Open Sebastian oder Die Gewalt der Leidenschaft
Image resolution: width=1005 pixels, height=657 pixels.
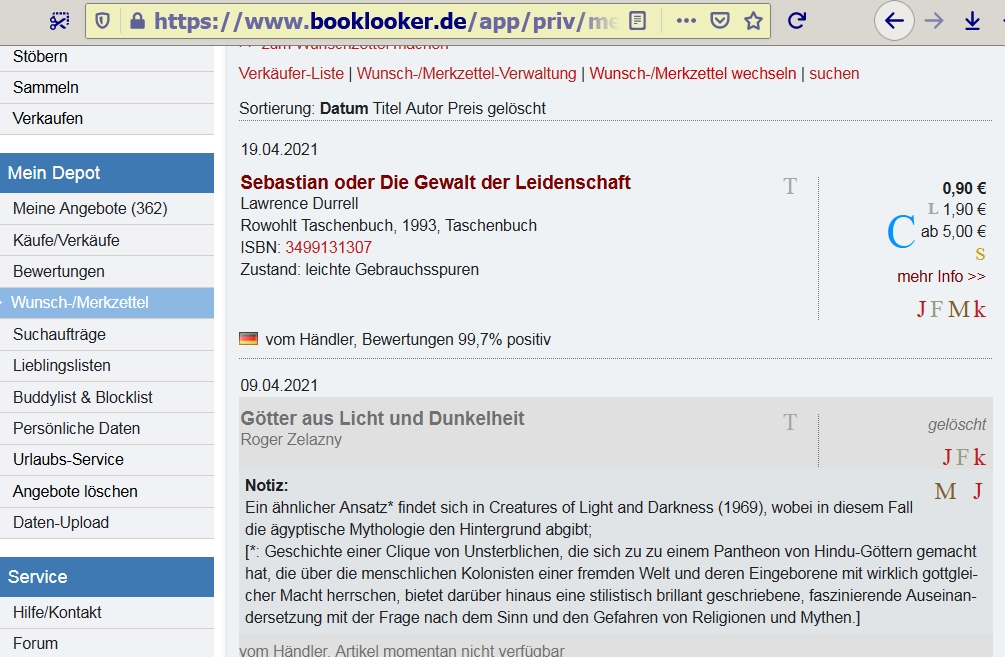435,183
